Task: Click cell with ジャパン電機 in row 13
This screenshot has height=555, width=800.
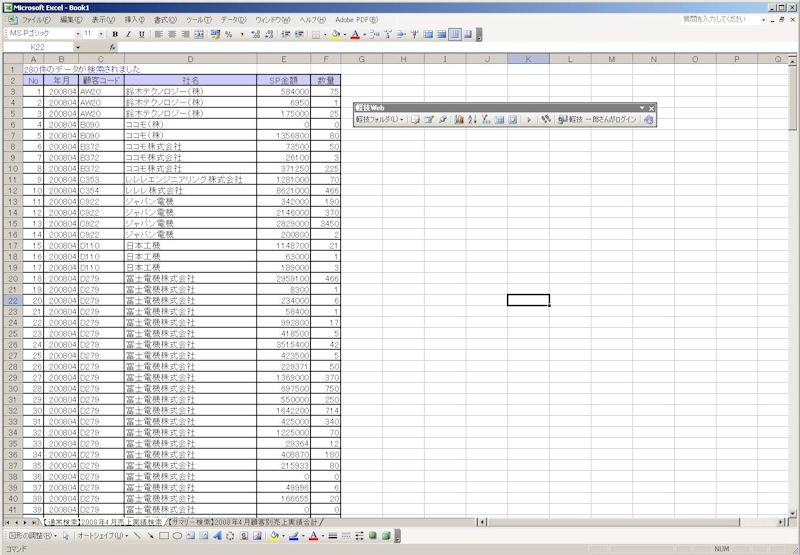Action: pos(190,201)
